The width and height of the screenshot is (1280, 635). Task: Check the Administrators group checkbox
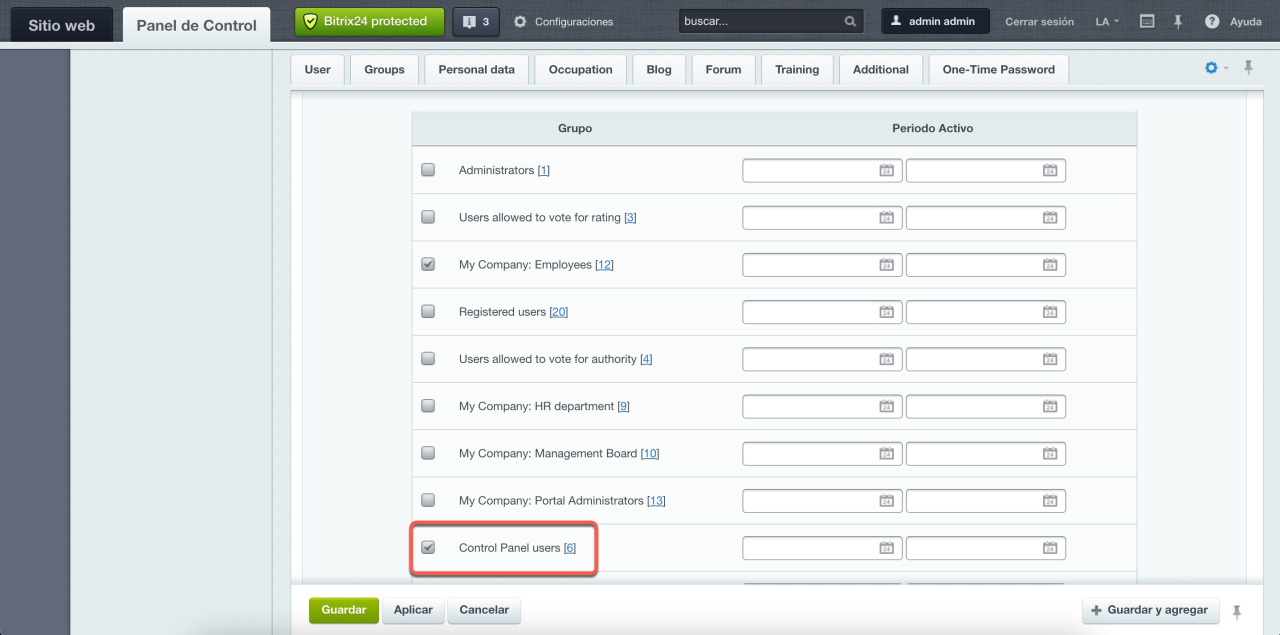[x=428, y=170]
